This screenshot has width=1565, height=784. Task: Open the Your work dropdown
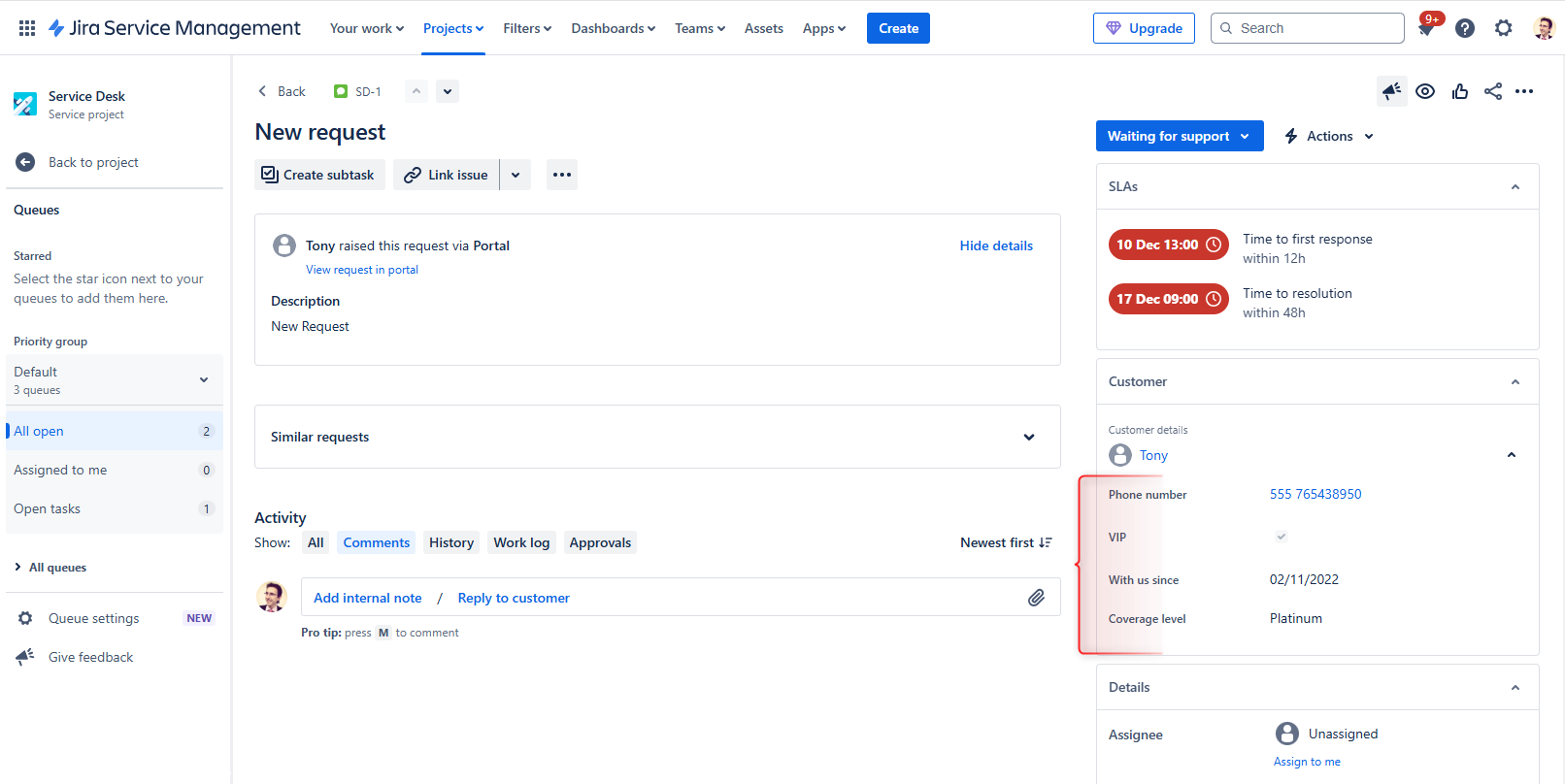click(367, 28)
